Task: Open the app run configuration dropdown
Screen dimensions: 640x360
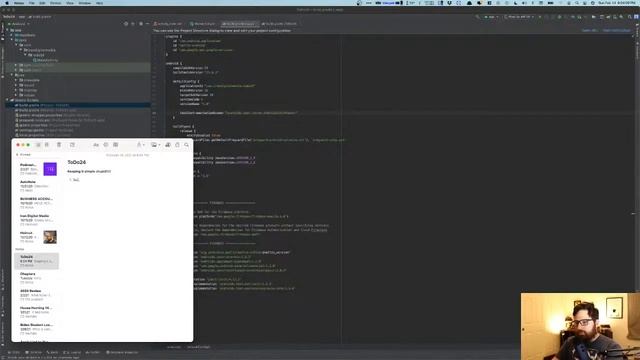Action: pyautogui.click(x=491, y=17)
